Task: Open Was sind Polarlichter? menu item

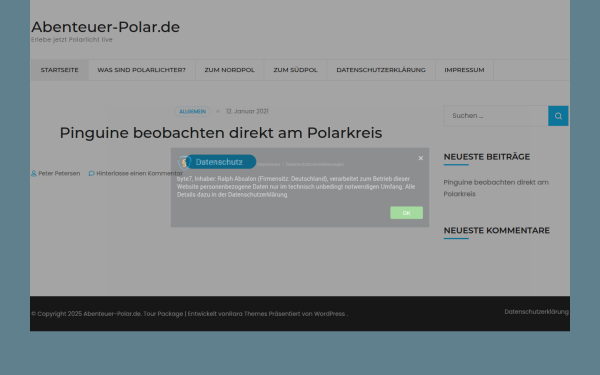Action: (x=142, y=70)
